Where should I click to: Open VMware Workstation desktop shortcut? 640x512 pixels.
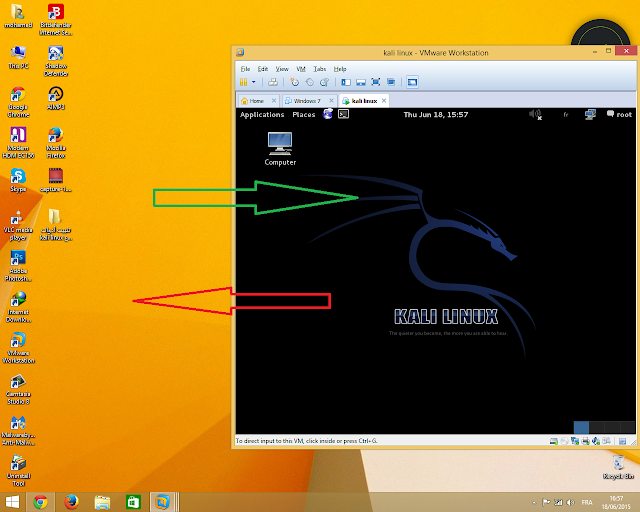pyautogui.click(x=18, y=348)
